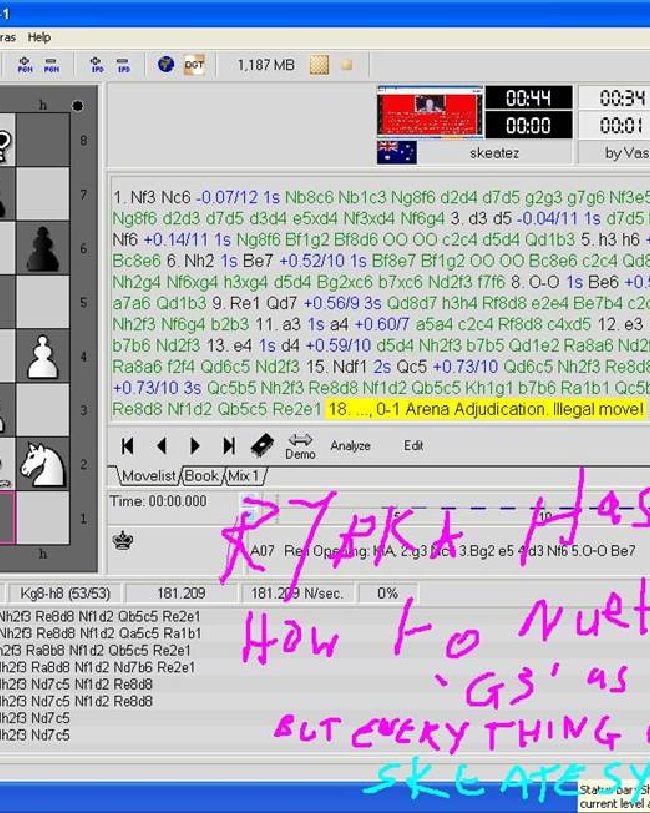Click the empty h1 square

click(43, 517)
